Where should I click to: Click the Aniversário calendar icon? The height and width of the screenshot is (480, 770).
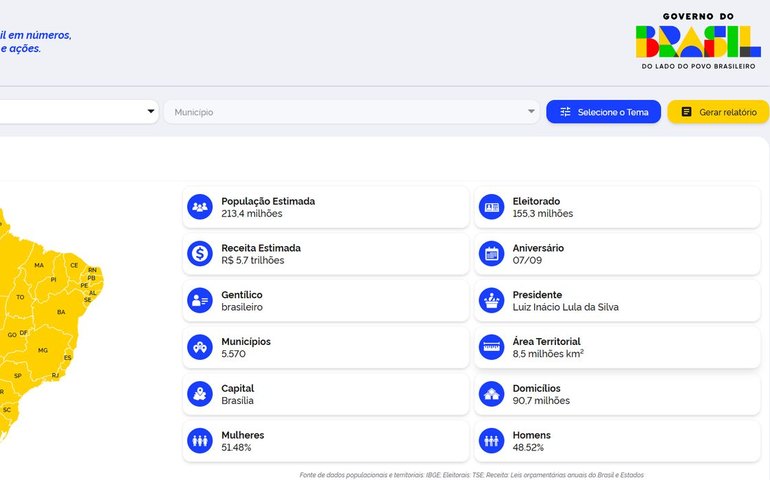coord(492,254)
